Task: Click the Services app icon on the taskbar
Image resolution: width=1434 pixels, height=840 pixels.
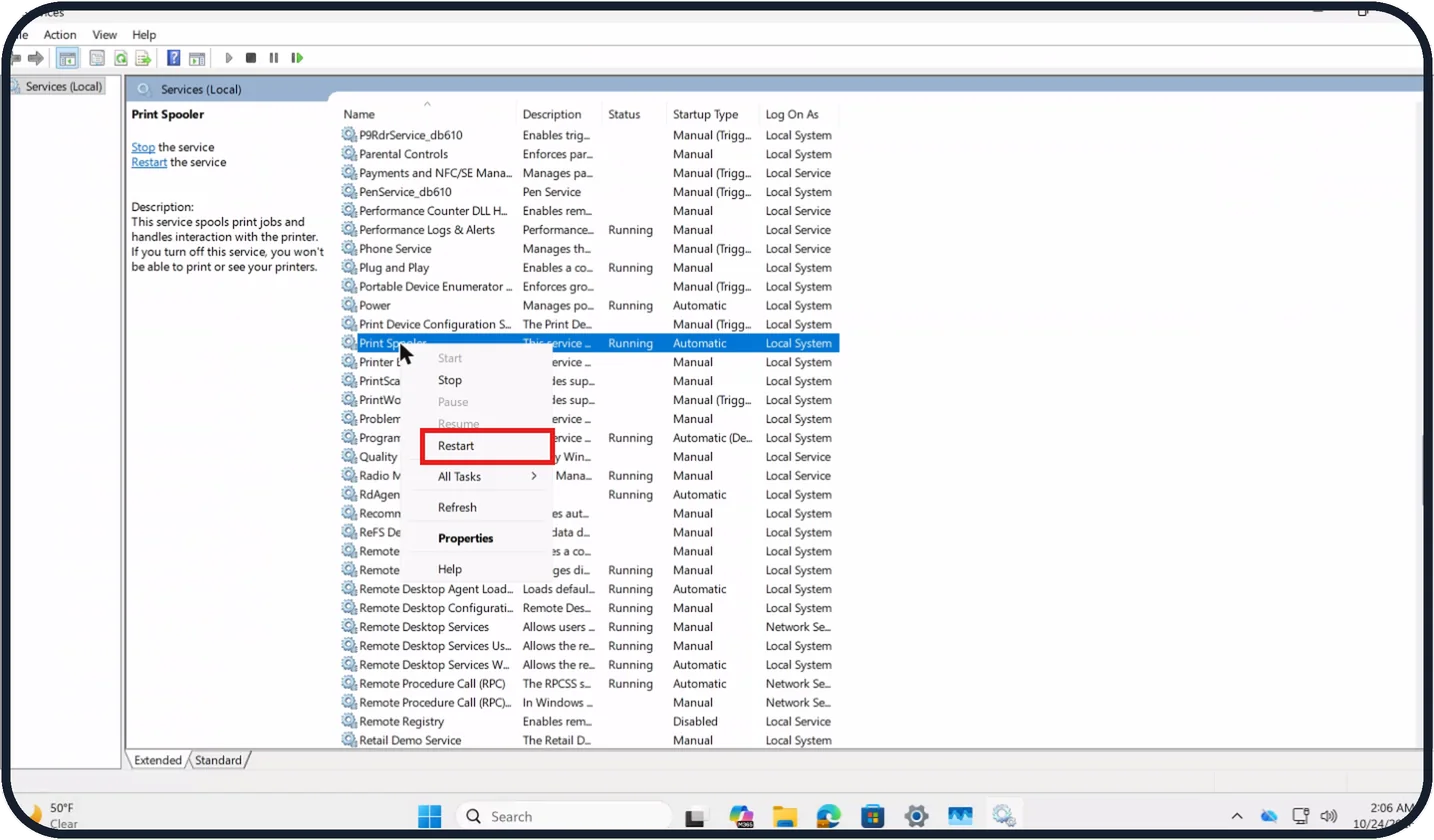Action: [1004, 816]
